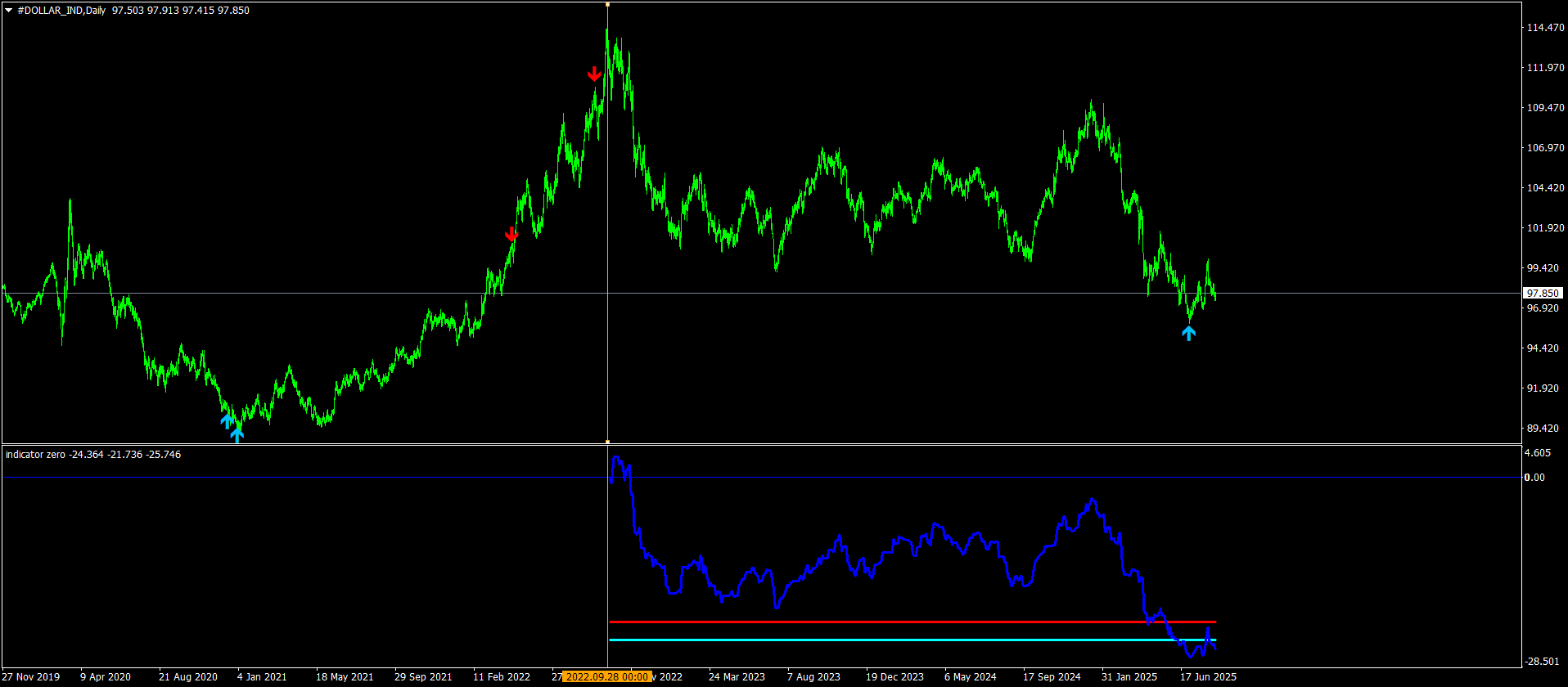Select the red horizontal line in the indicator window
The width and height of the screenshot is (1568, 687).
click(900, 622)
